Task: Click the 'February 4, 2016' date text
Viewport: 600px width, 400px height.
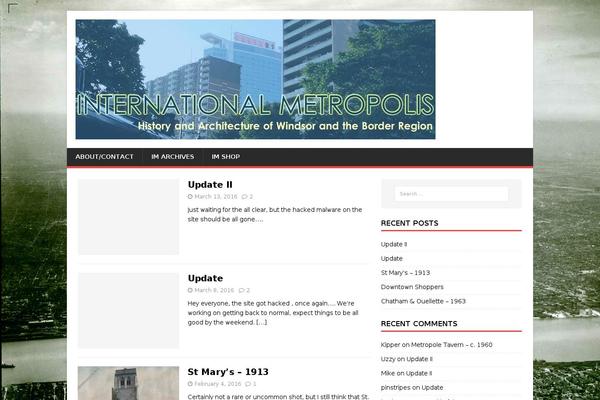Action: click(x=218, y=384)
